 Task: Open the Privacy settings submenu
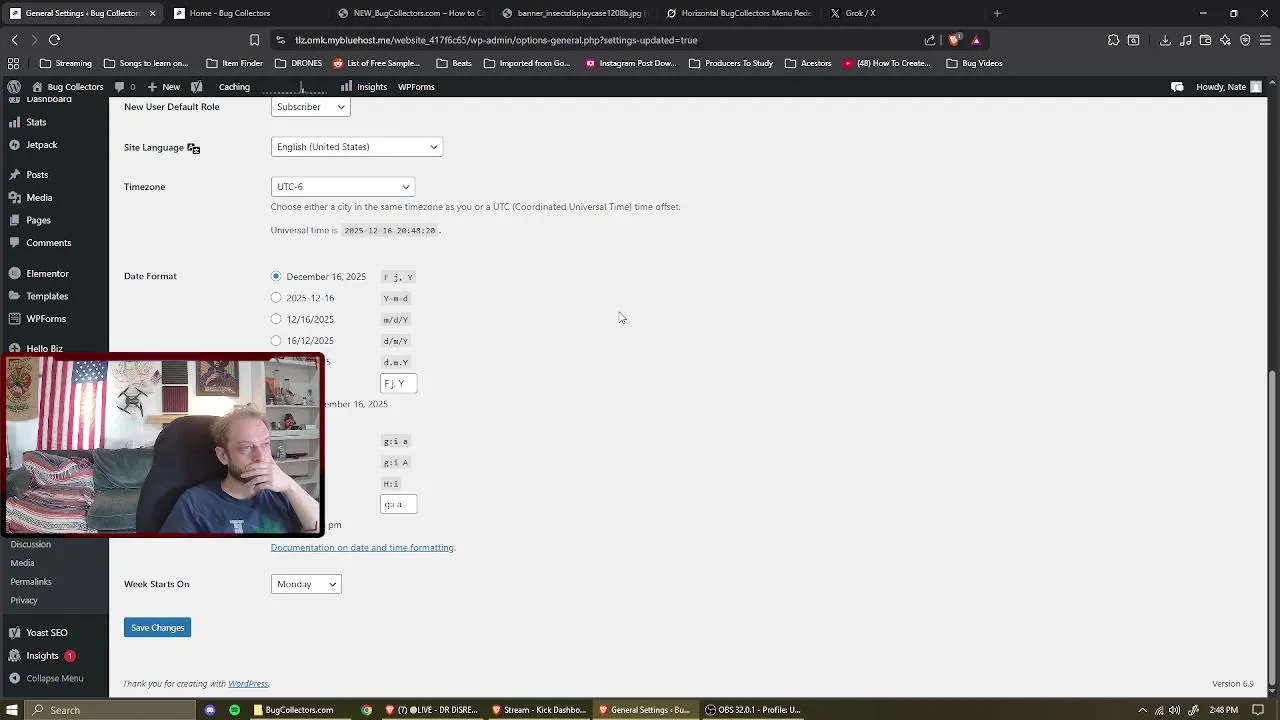(x=24, y=601)
